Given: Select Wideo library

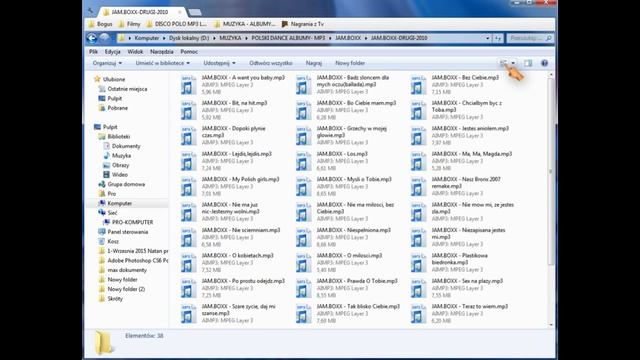Looking at the screenshot, I should point(120,174).
